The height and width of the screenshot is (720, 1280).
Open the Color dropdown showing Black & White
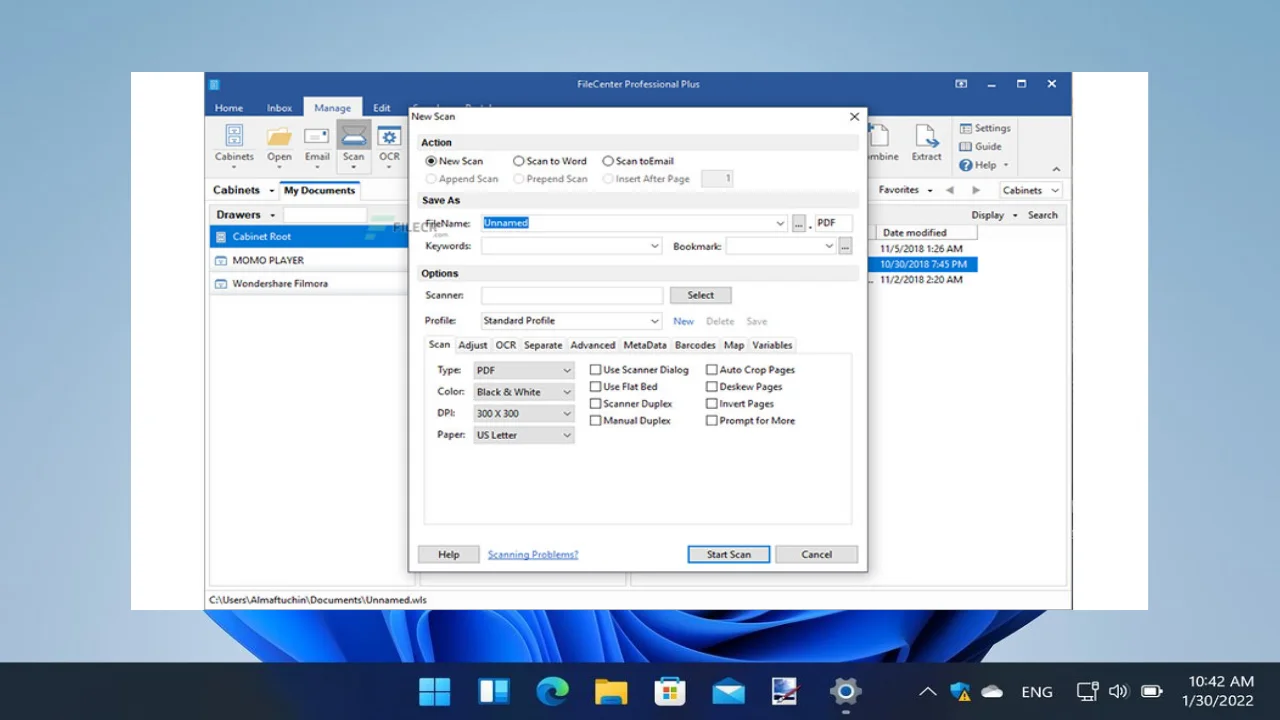[x=524, y=392]
